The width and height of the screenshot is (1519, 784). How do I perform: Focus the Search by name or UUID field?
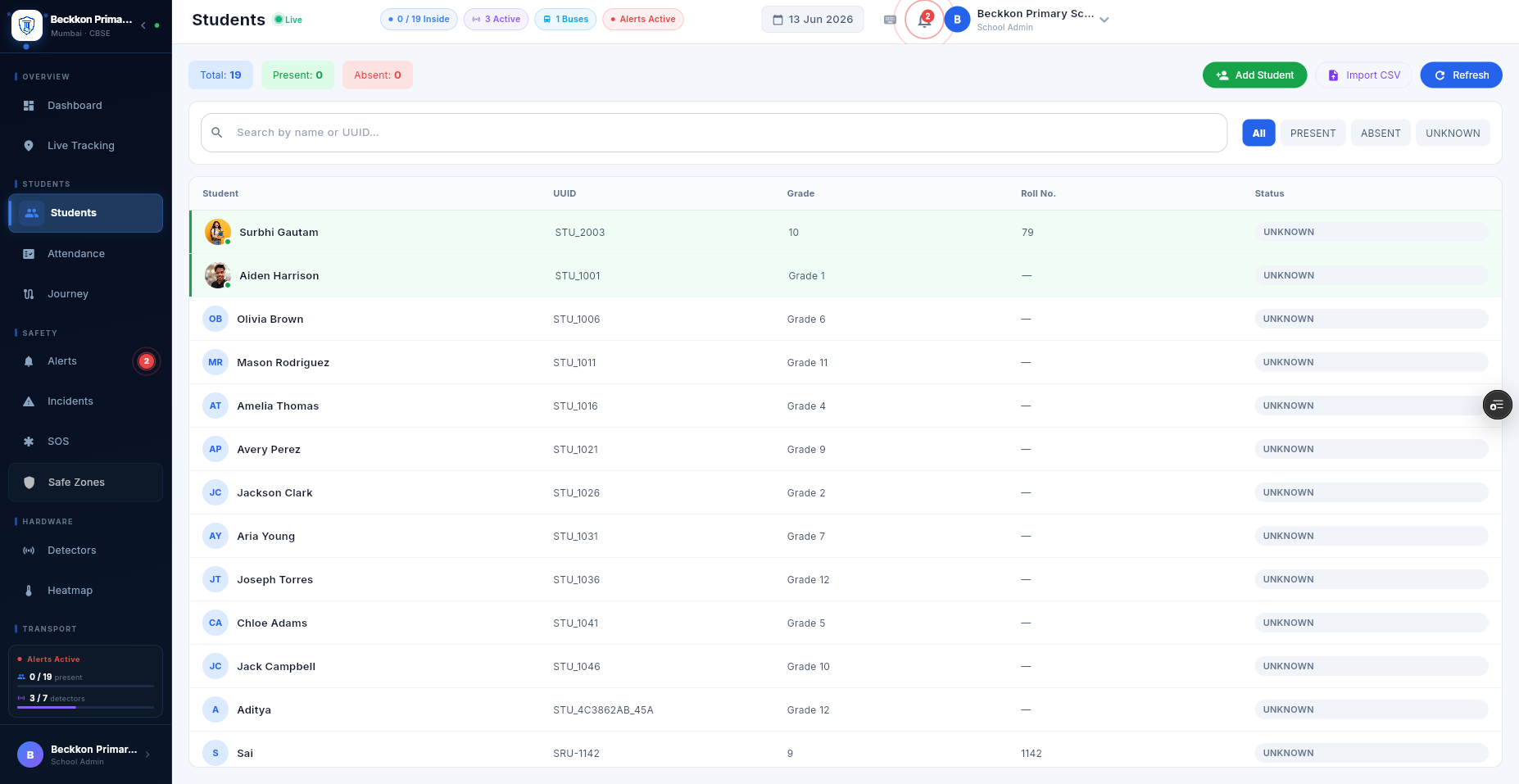[x=714, y=133]
